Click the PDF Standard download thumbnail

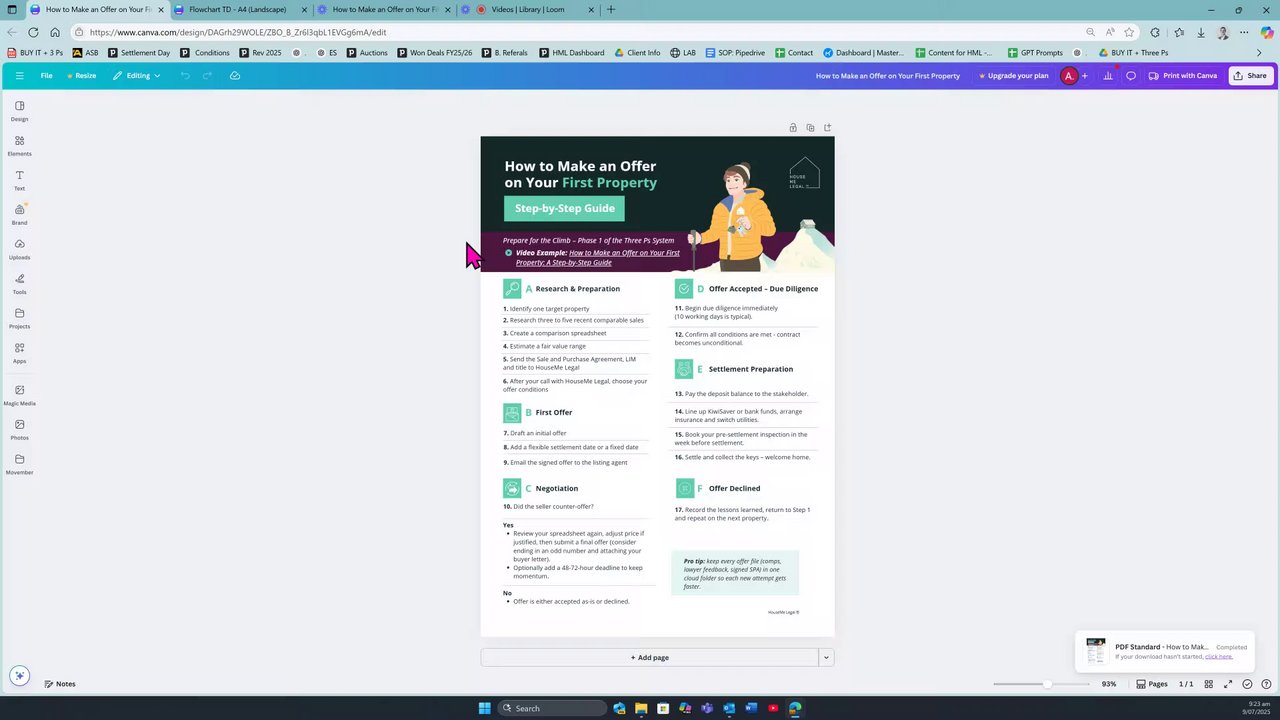click(x=1096, y=651)
